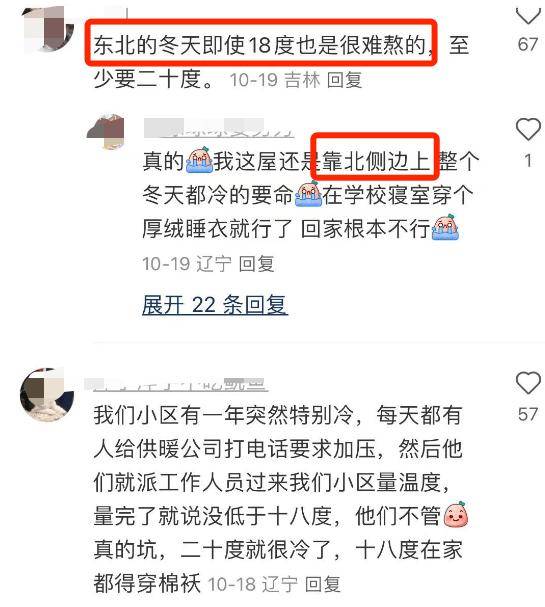Open the third commenter's round avatar

[47, 395]
